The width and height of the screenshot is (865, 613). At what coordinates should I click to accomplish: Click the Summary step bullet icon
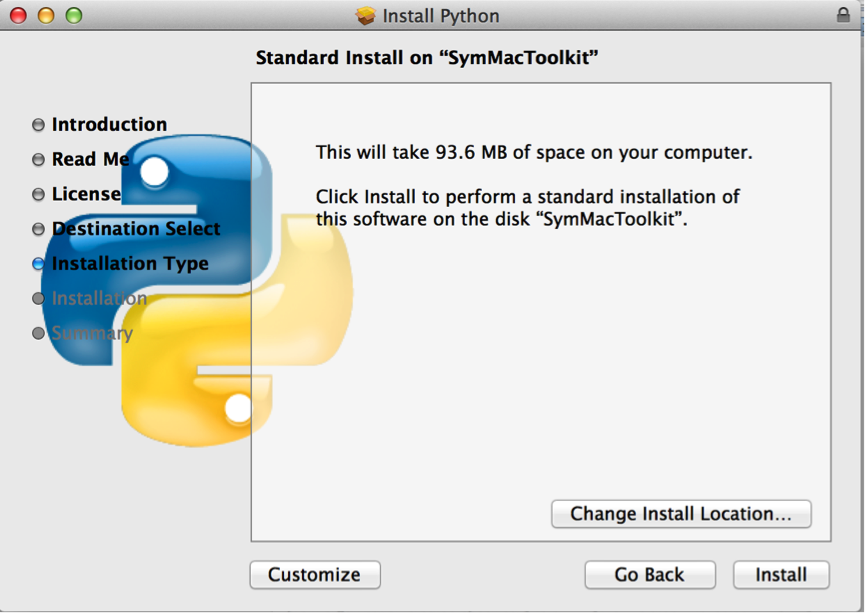click(x=37, y=334)
